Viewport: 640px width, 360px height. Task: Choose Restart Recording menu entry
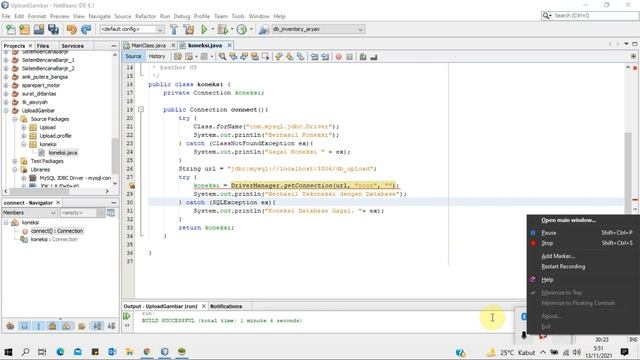point(563,267)
